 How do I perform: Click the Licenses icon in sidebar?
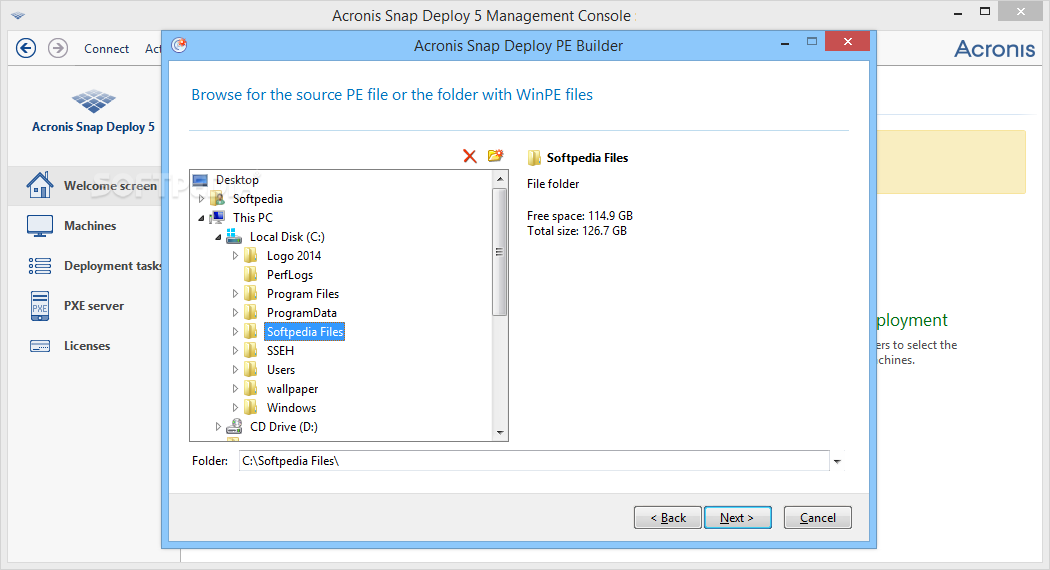[40, 346]
